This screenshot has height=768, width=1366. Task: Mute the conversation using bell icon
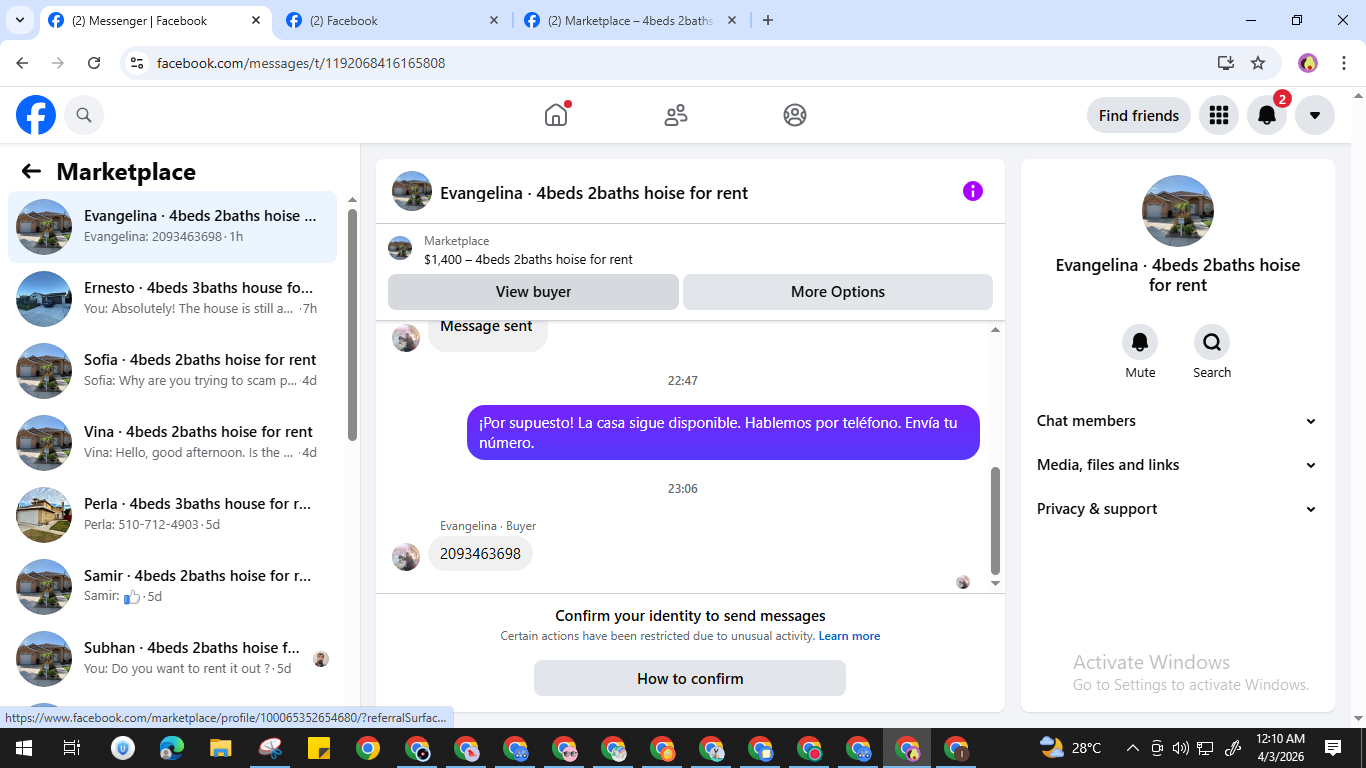1140,342
